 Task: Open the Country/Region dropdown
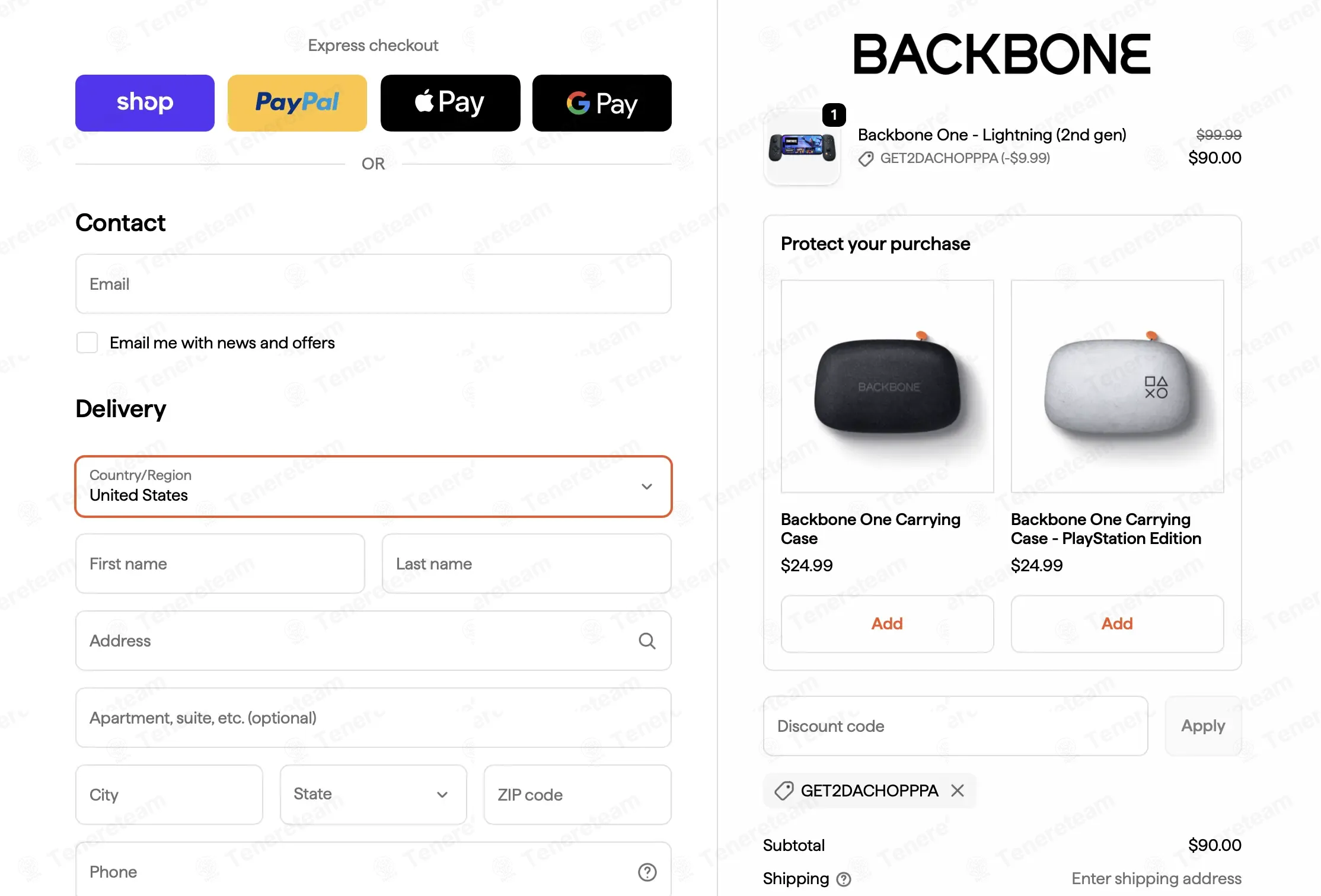tap(374, 487)
